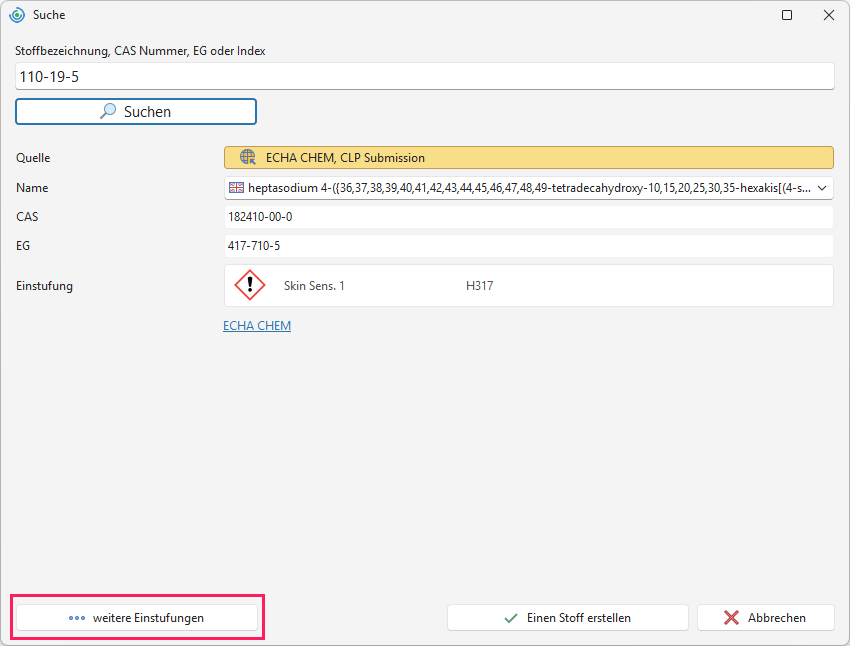
Task: Select the Skin Sens. 1 classification text
Action: click(314, 286)
